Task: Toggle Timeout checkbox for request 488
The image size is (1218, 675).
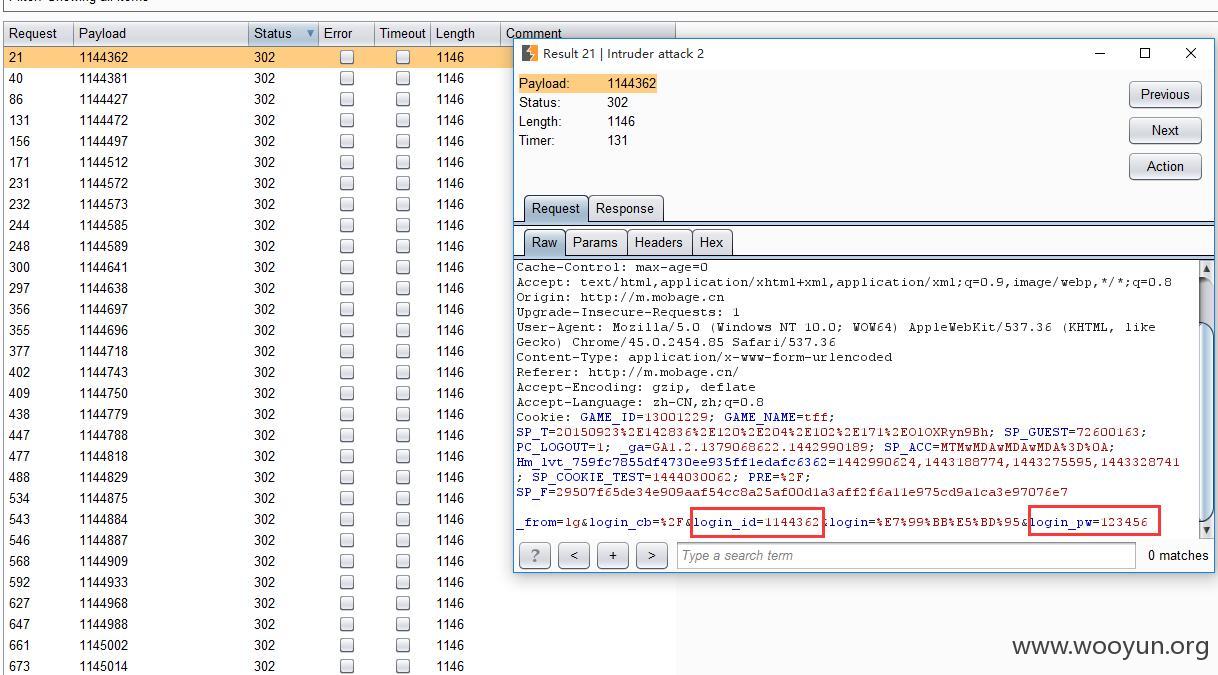Action: tap(403, 477)
